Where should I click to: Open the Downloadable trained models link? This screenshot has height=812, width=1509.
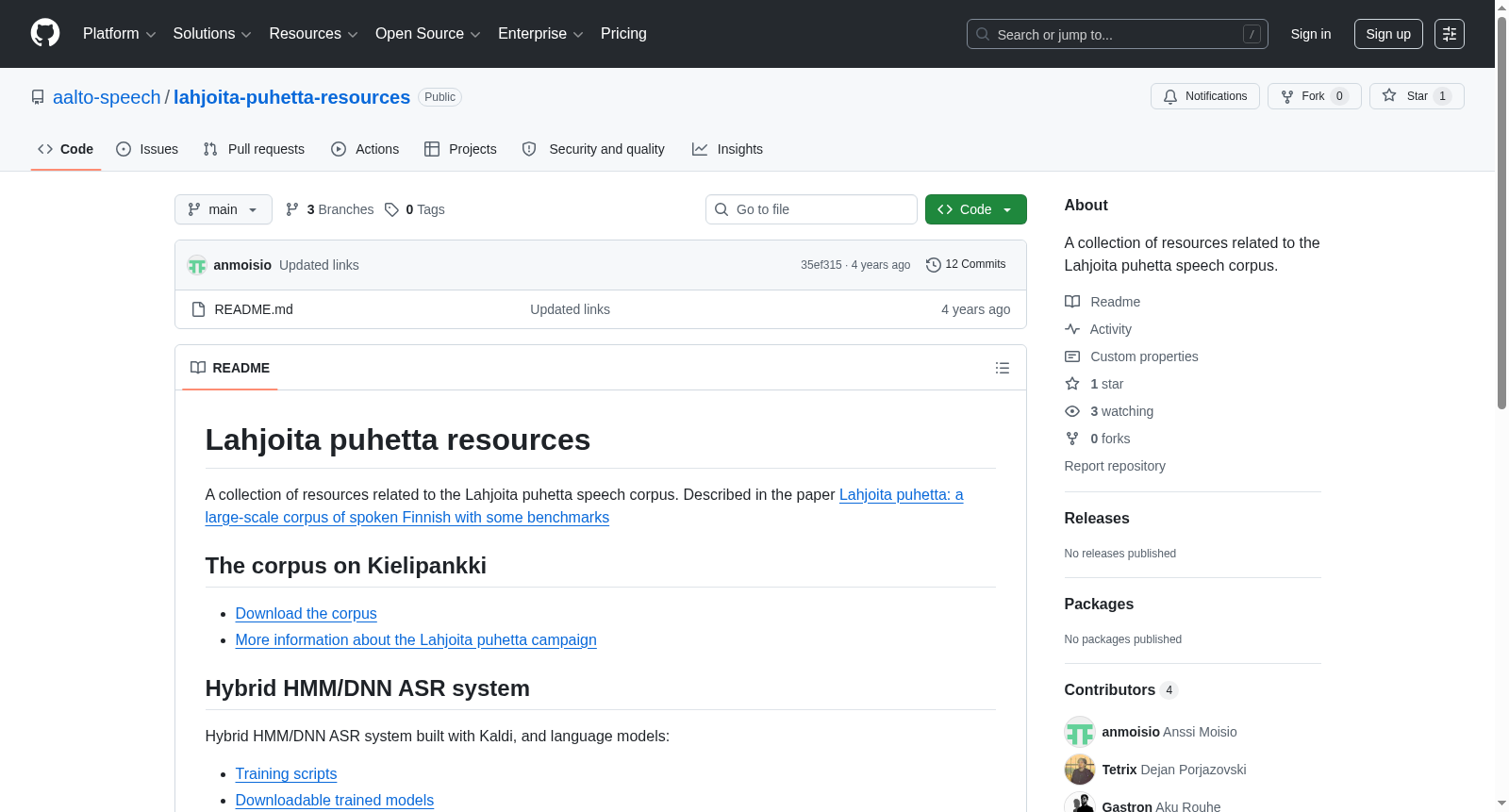(335, 800)
